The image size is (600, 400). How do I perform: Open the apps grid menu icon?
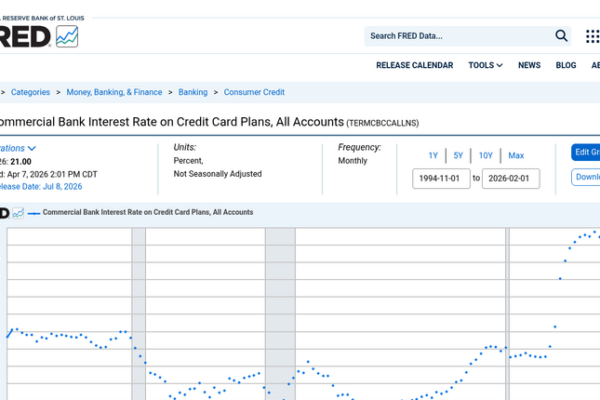[592, 36]
